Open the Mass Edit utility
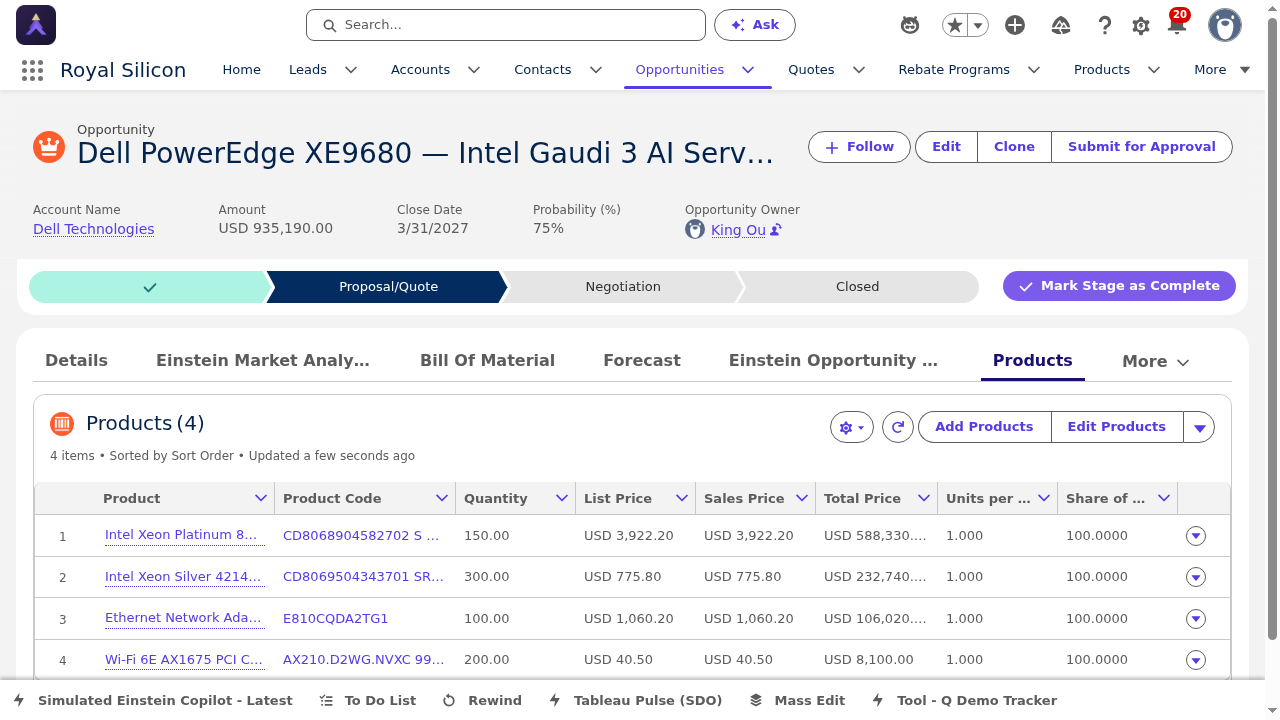 click(797, 701)
